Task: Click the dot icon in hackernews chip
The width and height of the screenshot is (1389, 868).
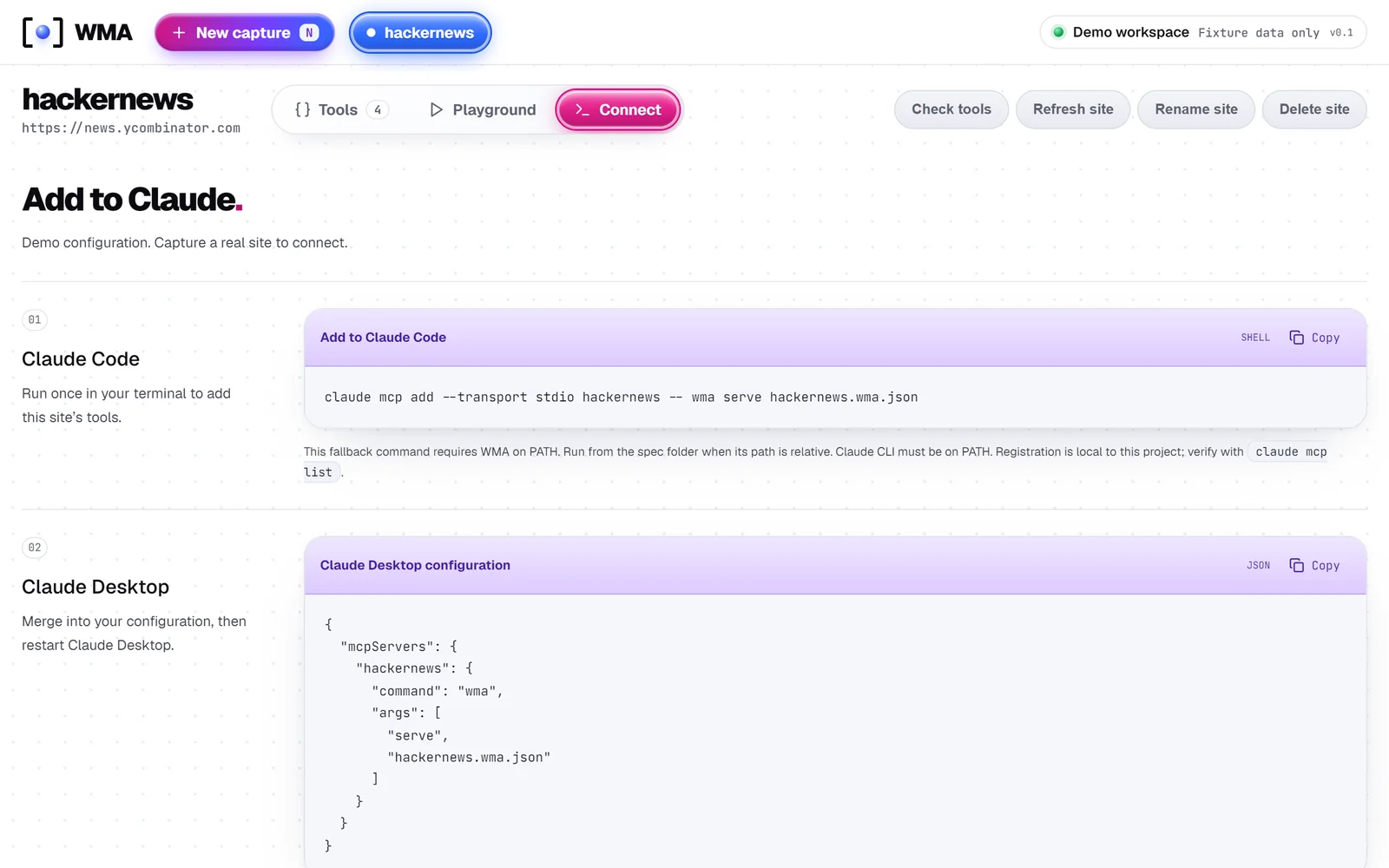Action: pos(371,33)
